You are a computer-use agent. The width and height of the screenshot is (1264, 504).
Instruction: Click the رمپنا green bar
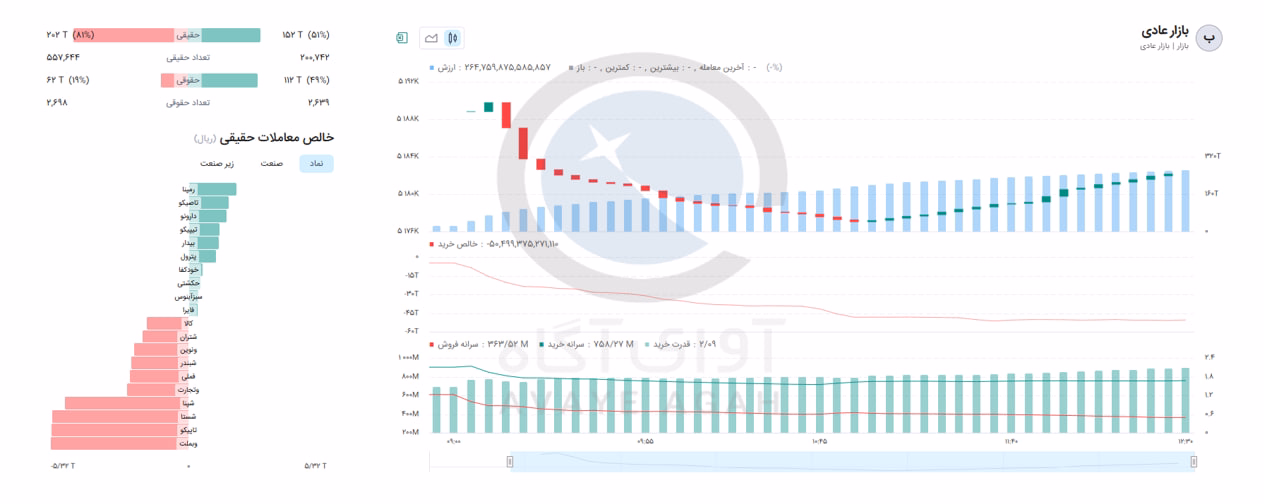click(213, 189)
